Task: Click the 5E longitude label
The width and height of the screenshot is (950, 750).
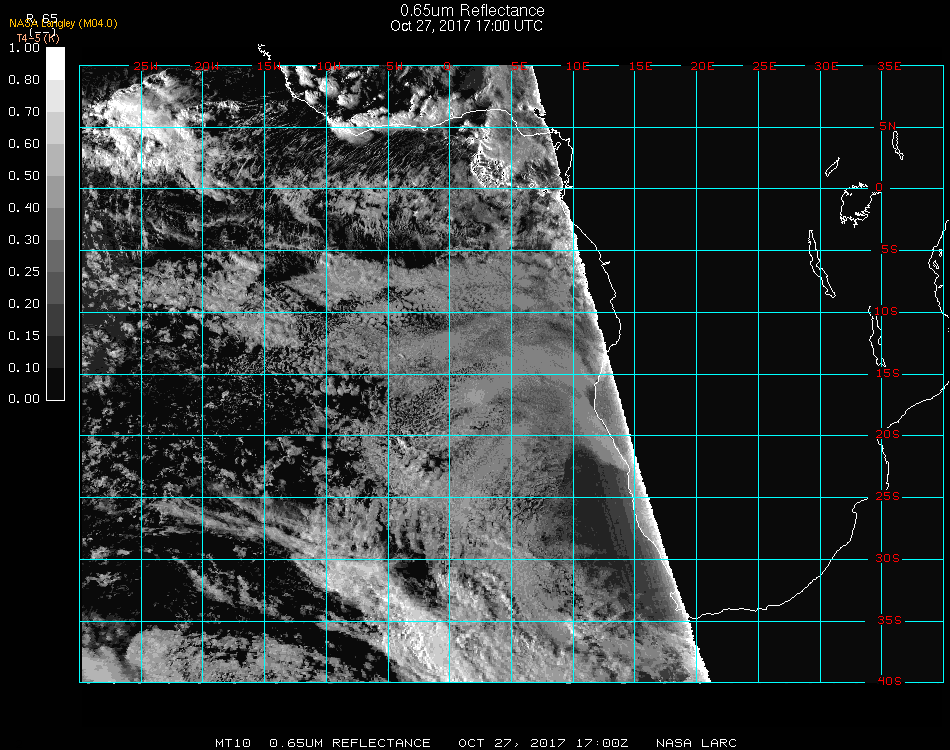Action: [519, 66]
